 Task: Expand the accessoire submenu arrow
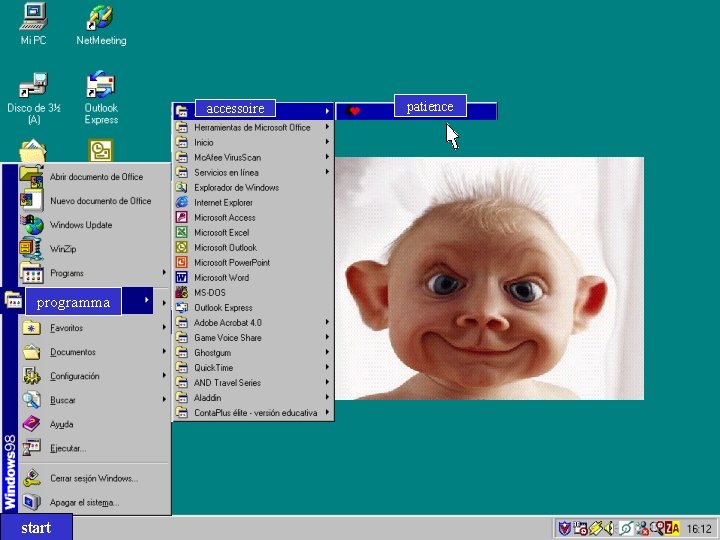tap(327, 111)
